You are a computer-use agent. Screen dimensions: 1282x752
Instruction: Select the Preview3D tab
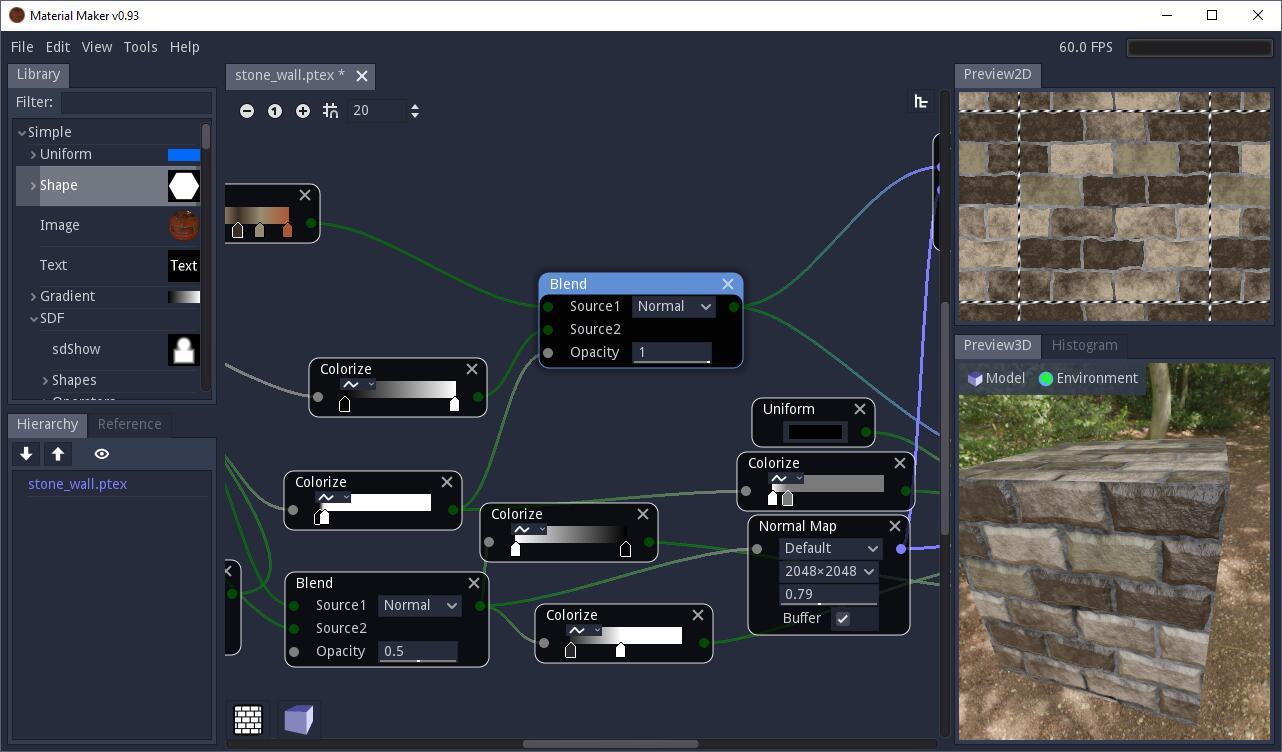[x=997, y=345]
